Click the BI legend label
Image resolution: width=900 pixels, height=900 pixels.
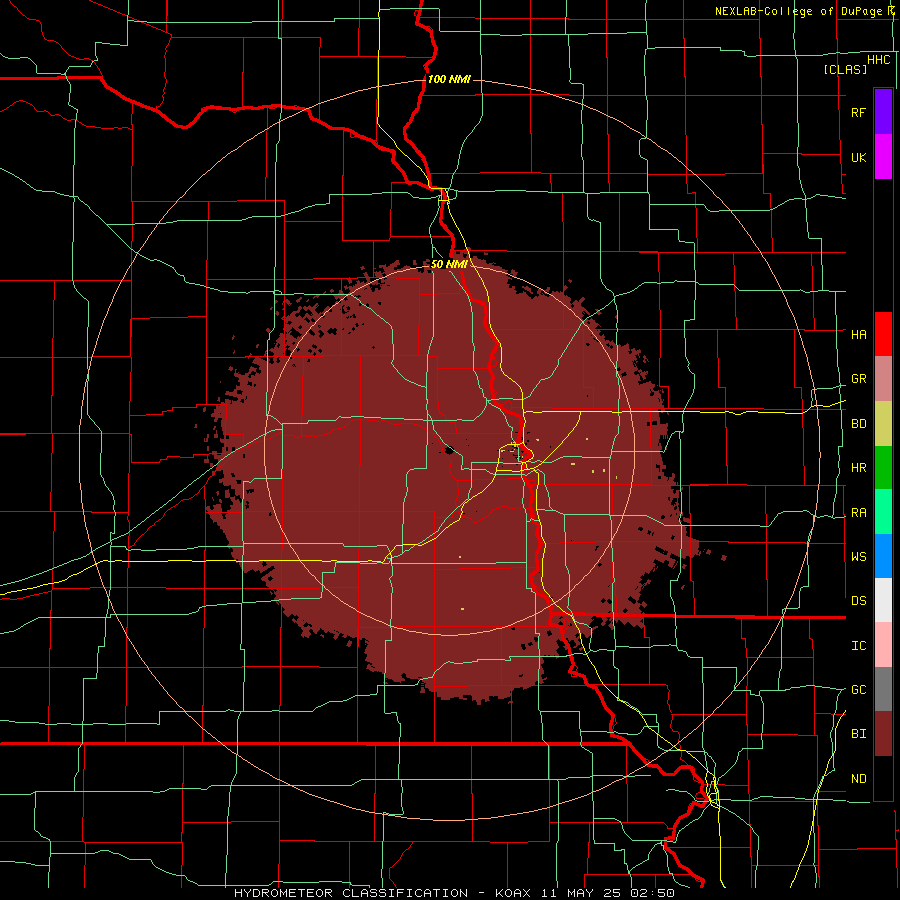(858, 734)
